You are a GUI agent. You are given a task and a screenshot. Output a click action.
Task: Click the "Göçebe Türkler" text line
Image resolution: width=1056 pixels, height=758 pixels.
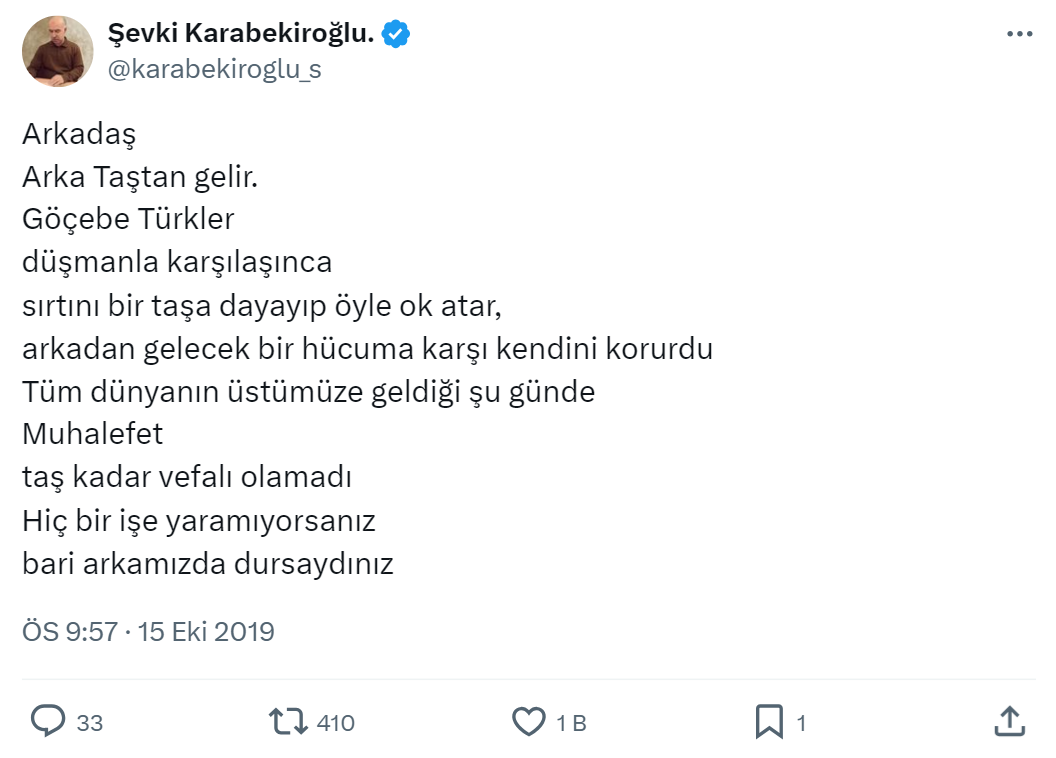pyautogui.click(x=128, y=219)
